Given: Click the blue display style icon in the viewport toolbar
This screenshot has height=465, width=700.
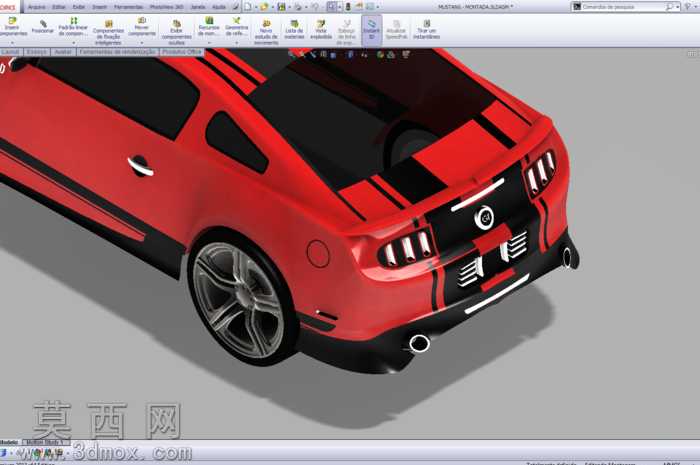Looking at the screenshot, I should [350, 54].
